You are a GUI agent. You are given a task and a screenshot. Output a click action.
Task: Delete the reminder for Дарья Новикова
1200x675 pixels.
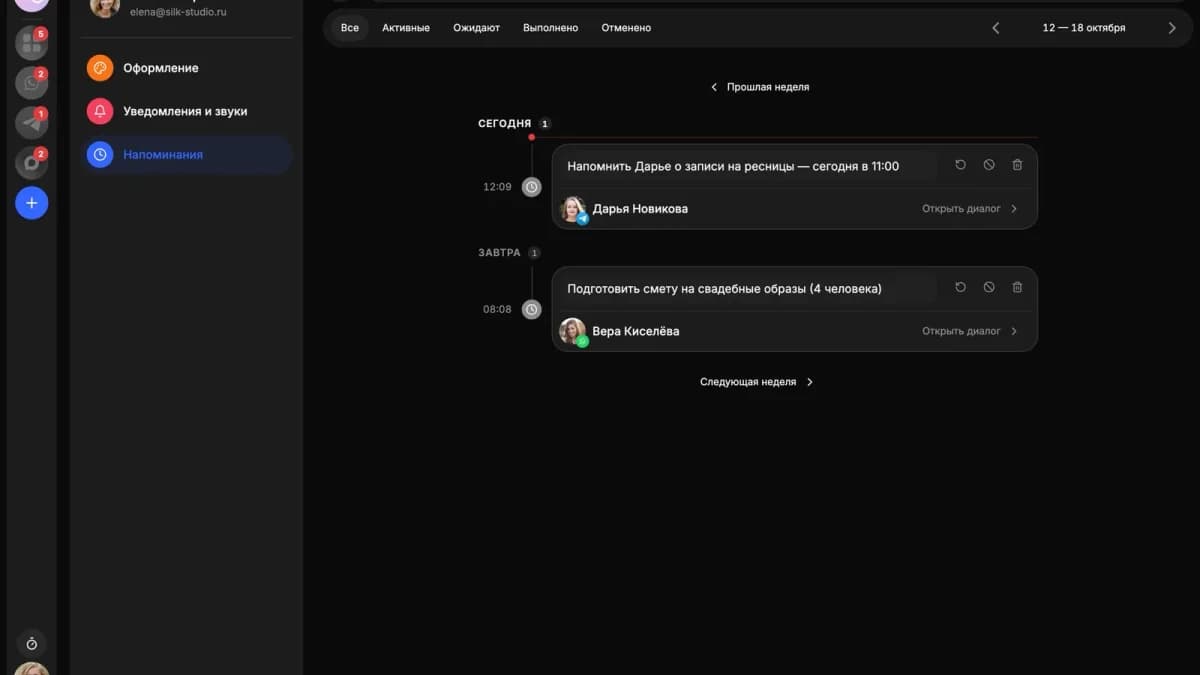[x=1017, y=165]
